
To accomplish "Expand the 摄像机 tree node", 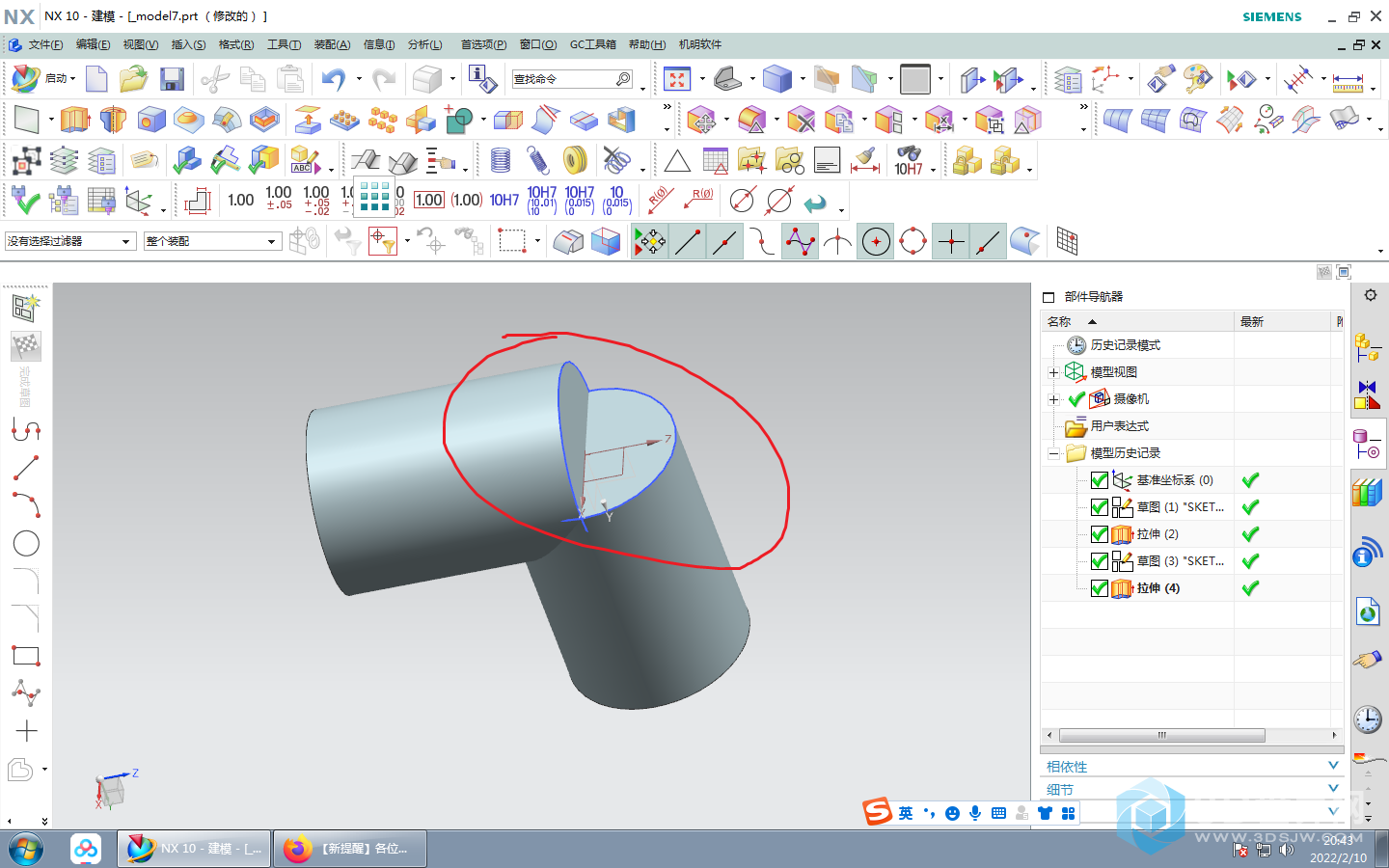I will point(1053,399).
